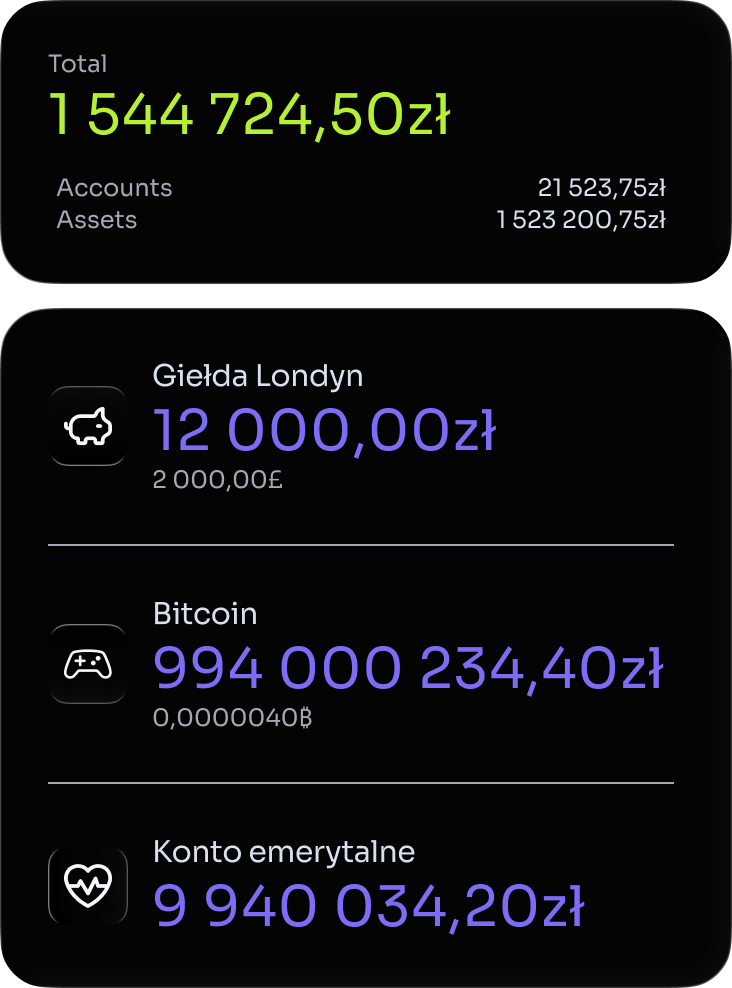Click the piggy bank icon
This screenshot has width=732, height=988.
pyautogui.click(x=88, y=427)
